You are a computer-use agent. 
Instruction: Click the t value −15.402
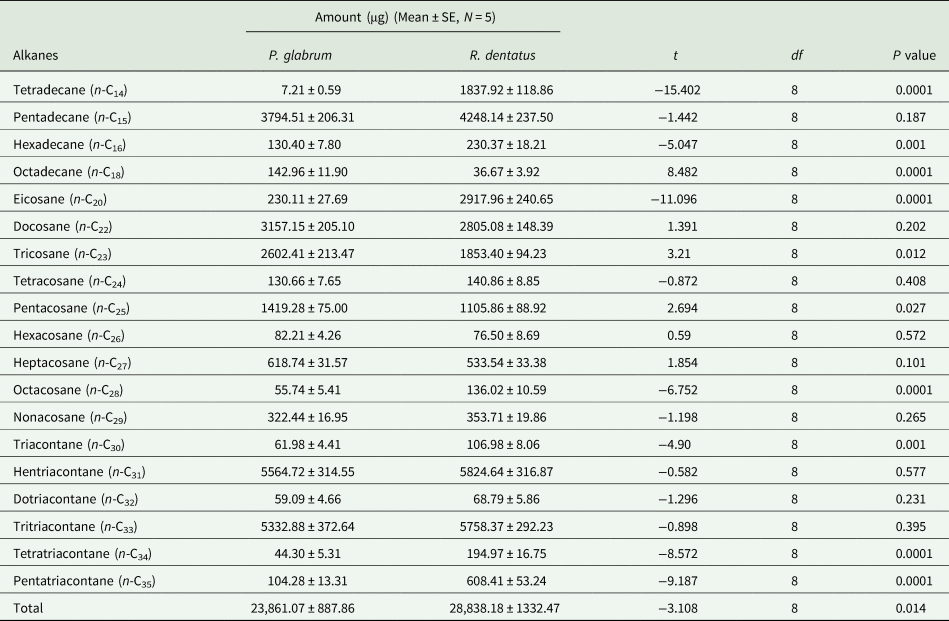677,90
